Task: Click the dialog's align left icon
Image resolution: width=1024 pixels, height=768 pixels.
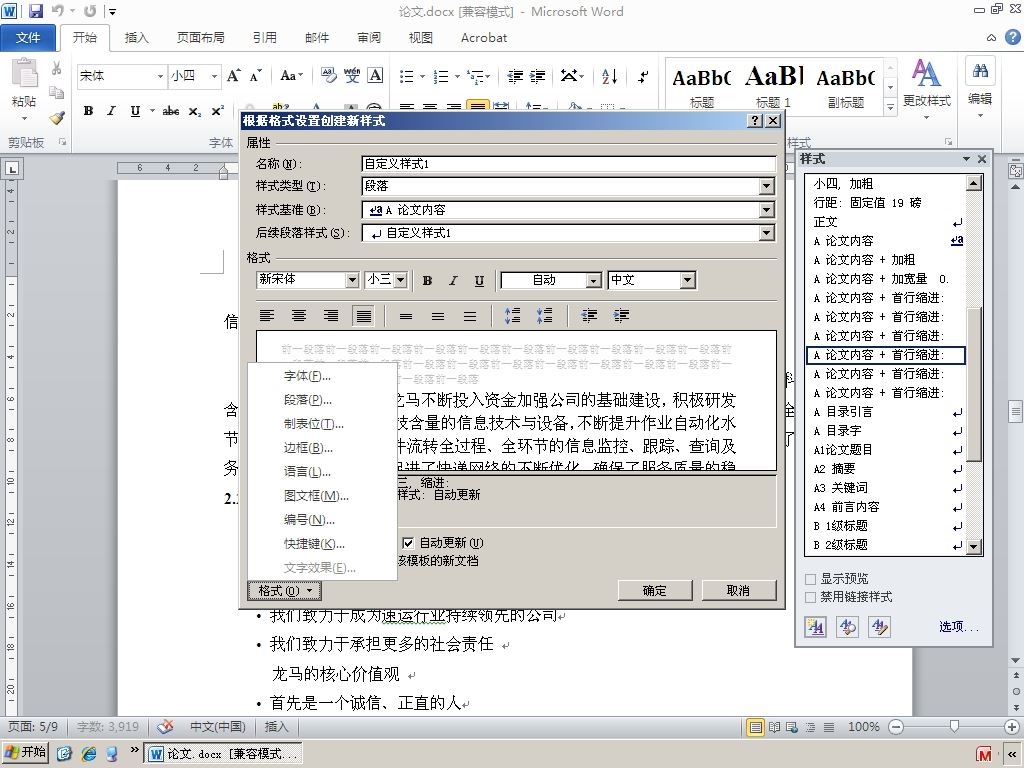Action: 266,316
